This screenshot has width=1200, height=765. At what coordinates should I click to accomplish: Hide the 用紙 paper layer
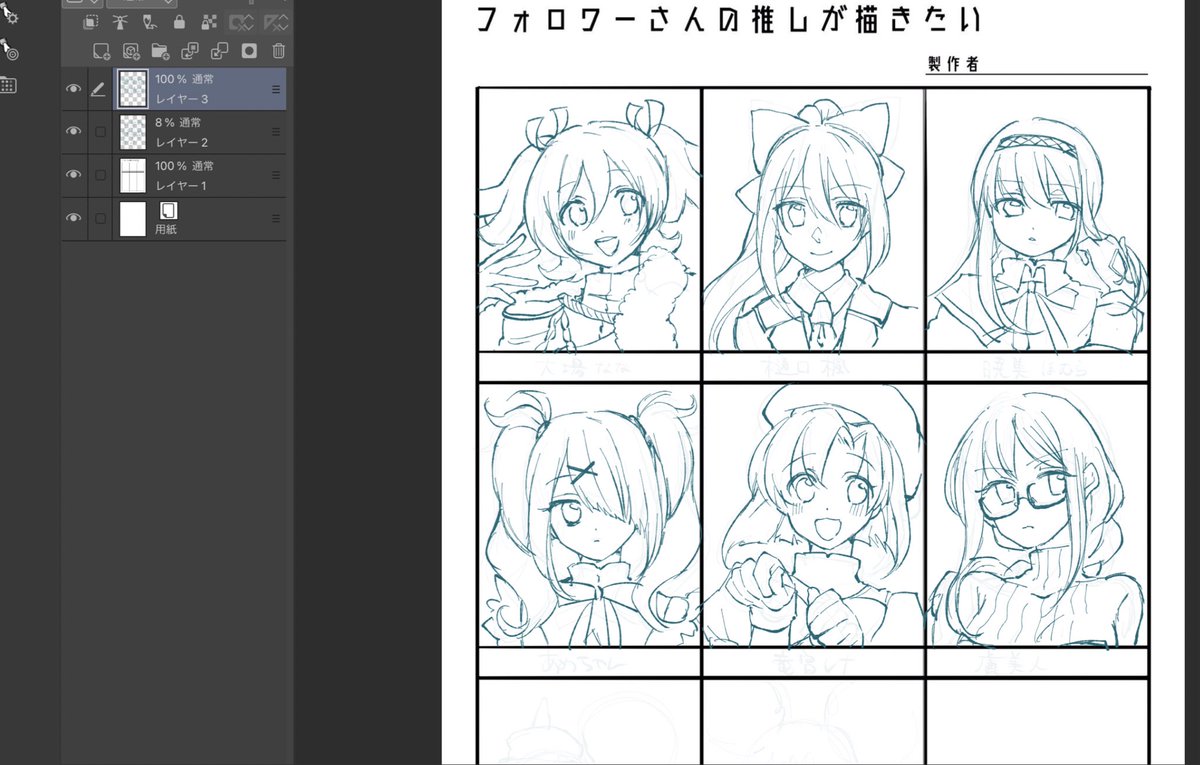tap(73, 218)
